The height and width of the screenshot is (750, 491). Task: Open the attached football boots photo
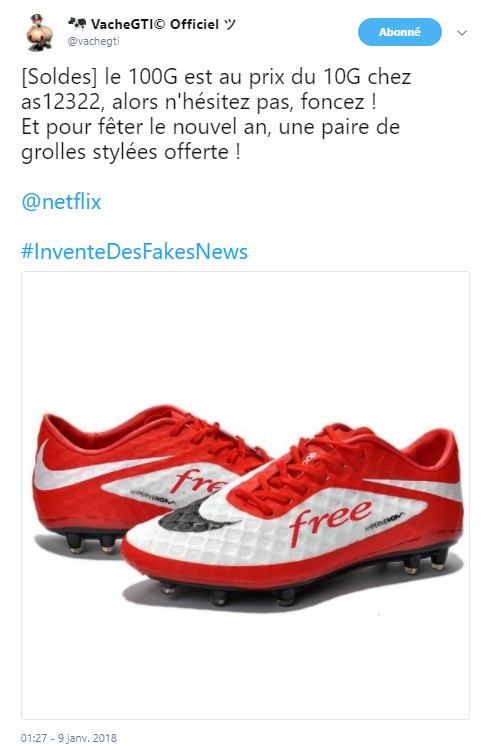click(x=245, y=495)
